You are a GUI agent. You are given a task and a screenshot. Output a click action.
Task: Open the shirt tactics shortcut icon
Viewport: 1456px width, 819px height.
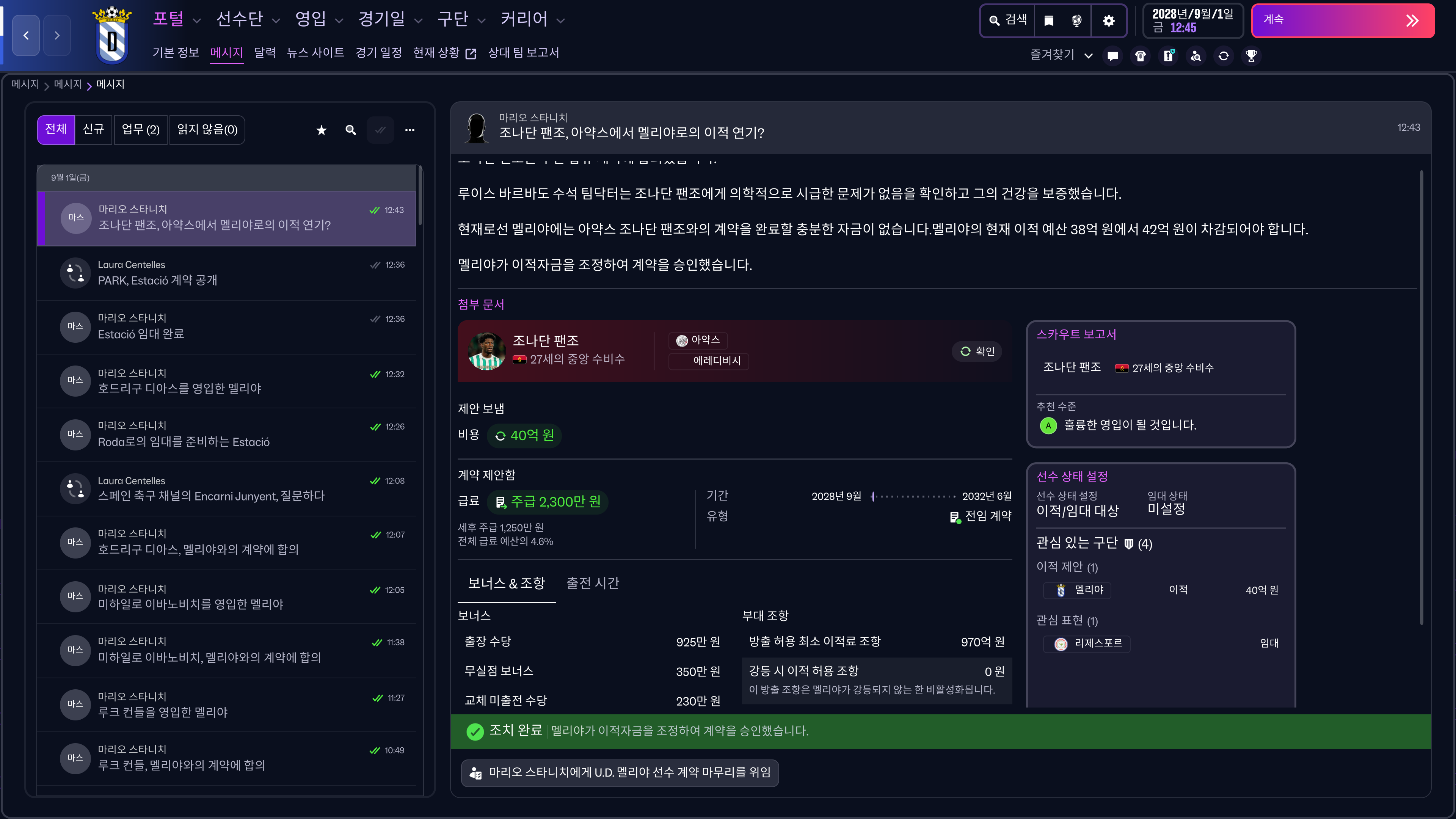point(1140,56)
